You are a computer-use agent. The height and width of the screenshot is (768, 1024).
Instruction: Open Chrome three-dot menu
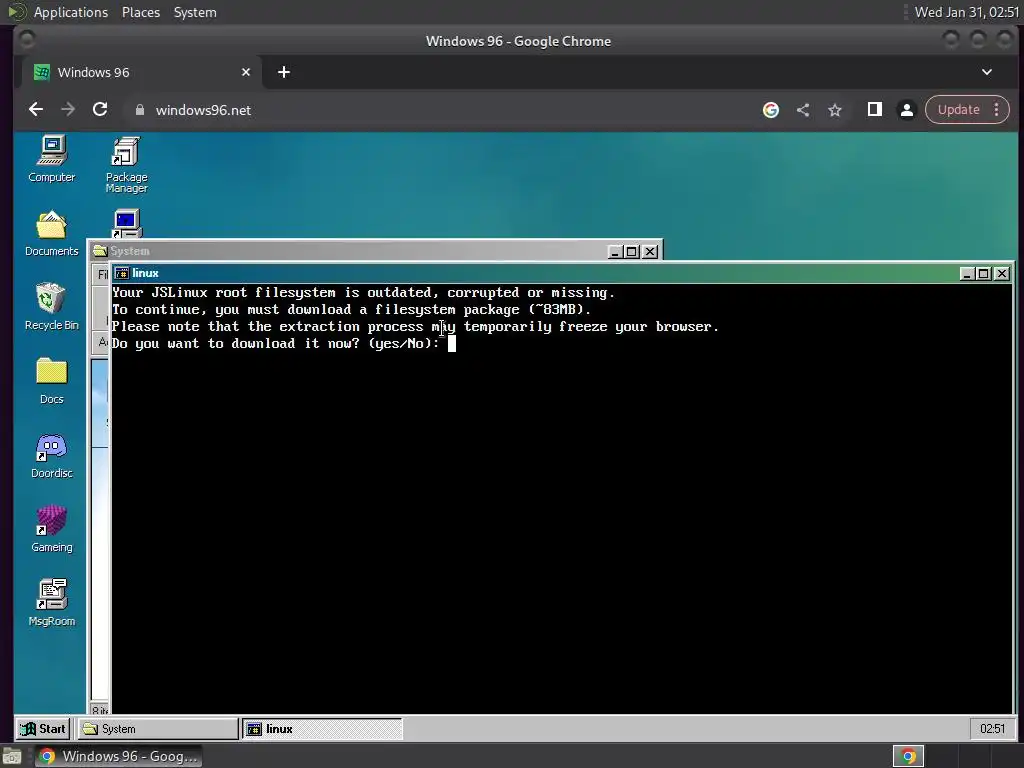[x=997, y=110]
